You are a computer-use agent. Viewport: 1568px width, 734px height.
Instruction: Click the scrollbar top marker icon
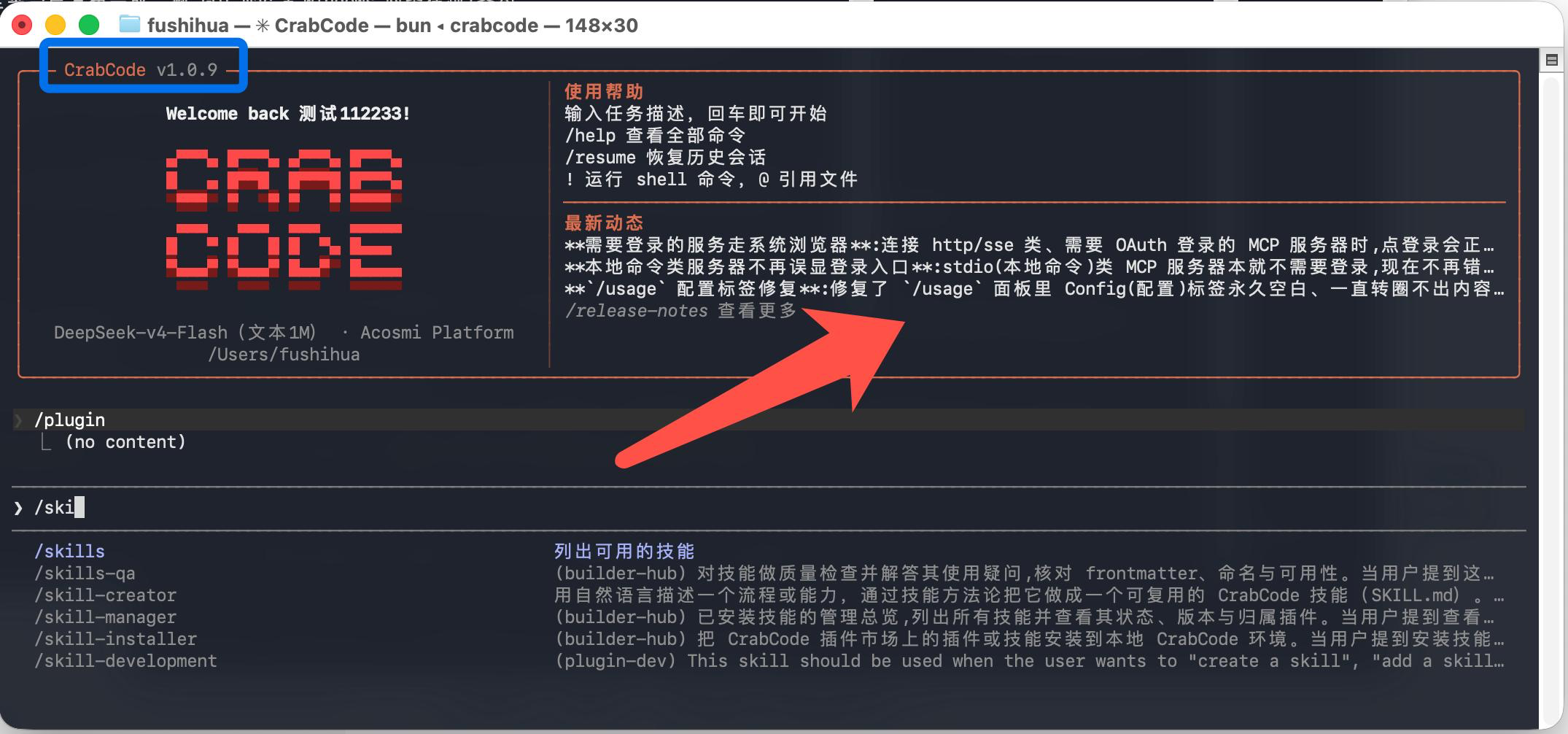click(x=1552, y=61)
